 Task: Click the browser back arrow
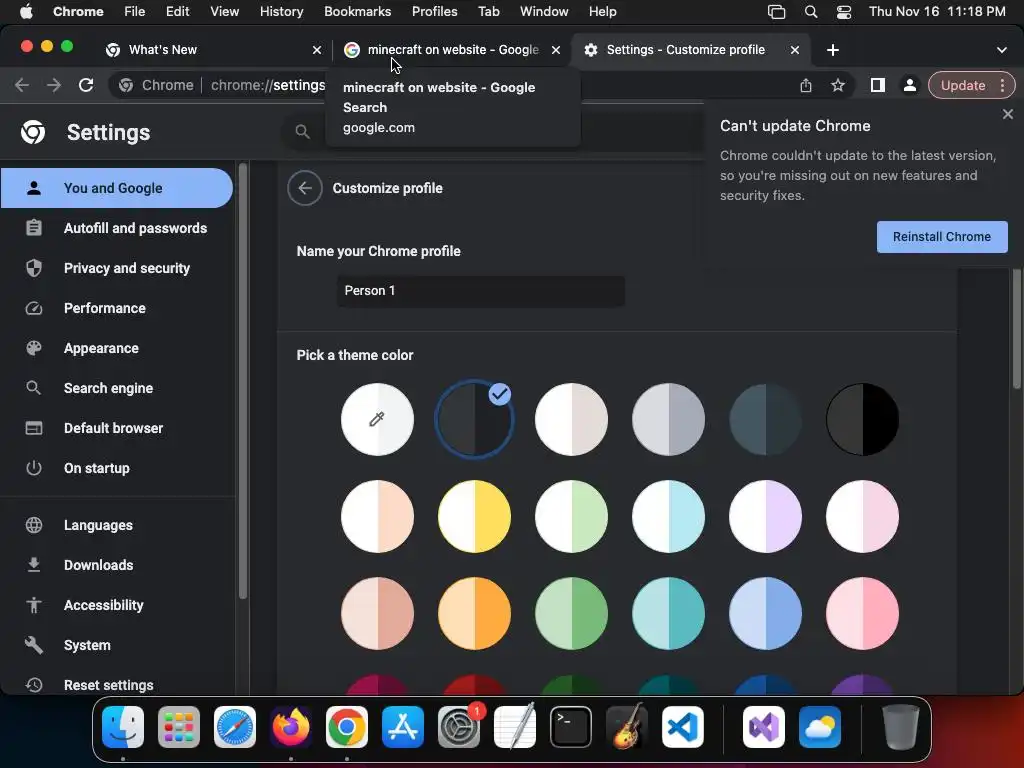tap(22, 85)
